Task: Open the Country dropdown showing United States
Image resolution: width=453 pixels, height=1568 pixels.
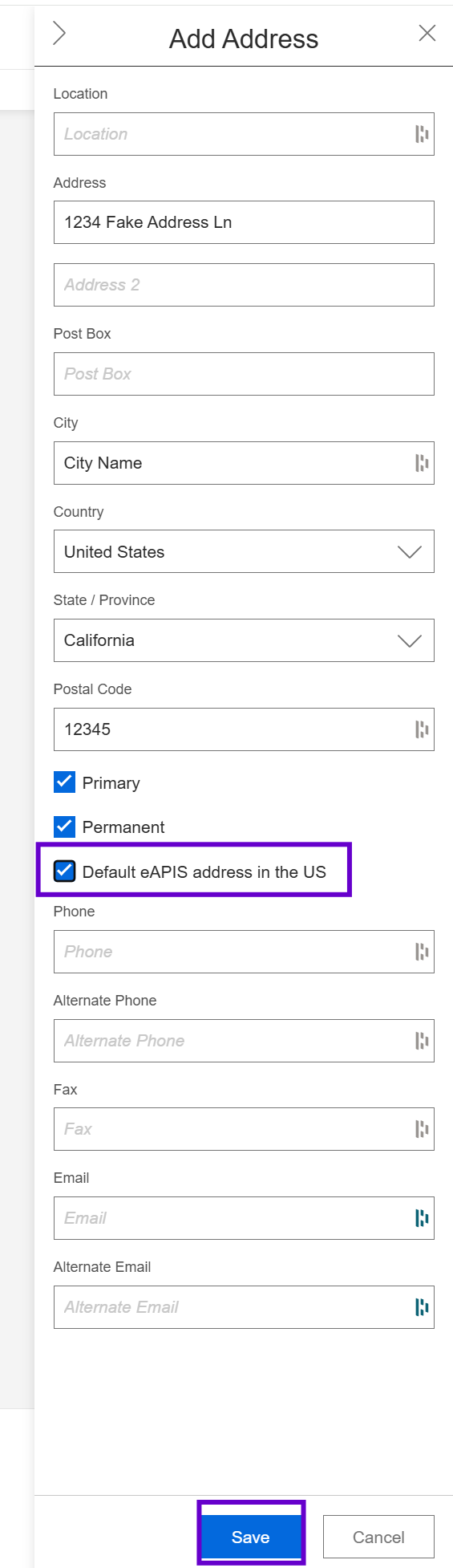Action: point(244,551)
